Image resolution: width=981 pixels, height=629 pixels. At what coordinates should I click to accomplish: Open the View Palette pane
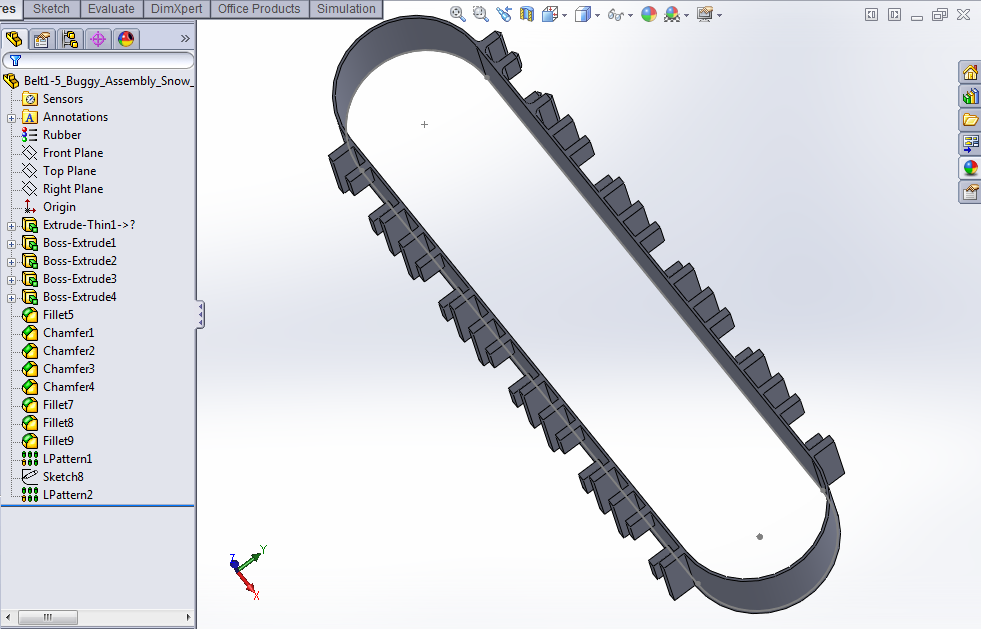pos(968,143)
